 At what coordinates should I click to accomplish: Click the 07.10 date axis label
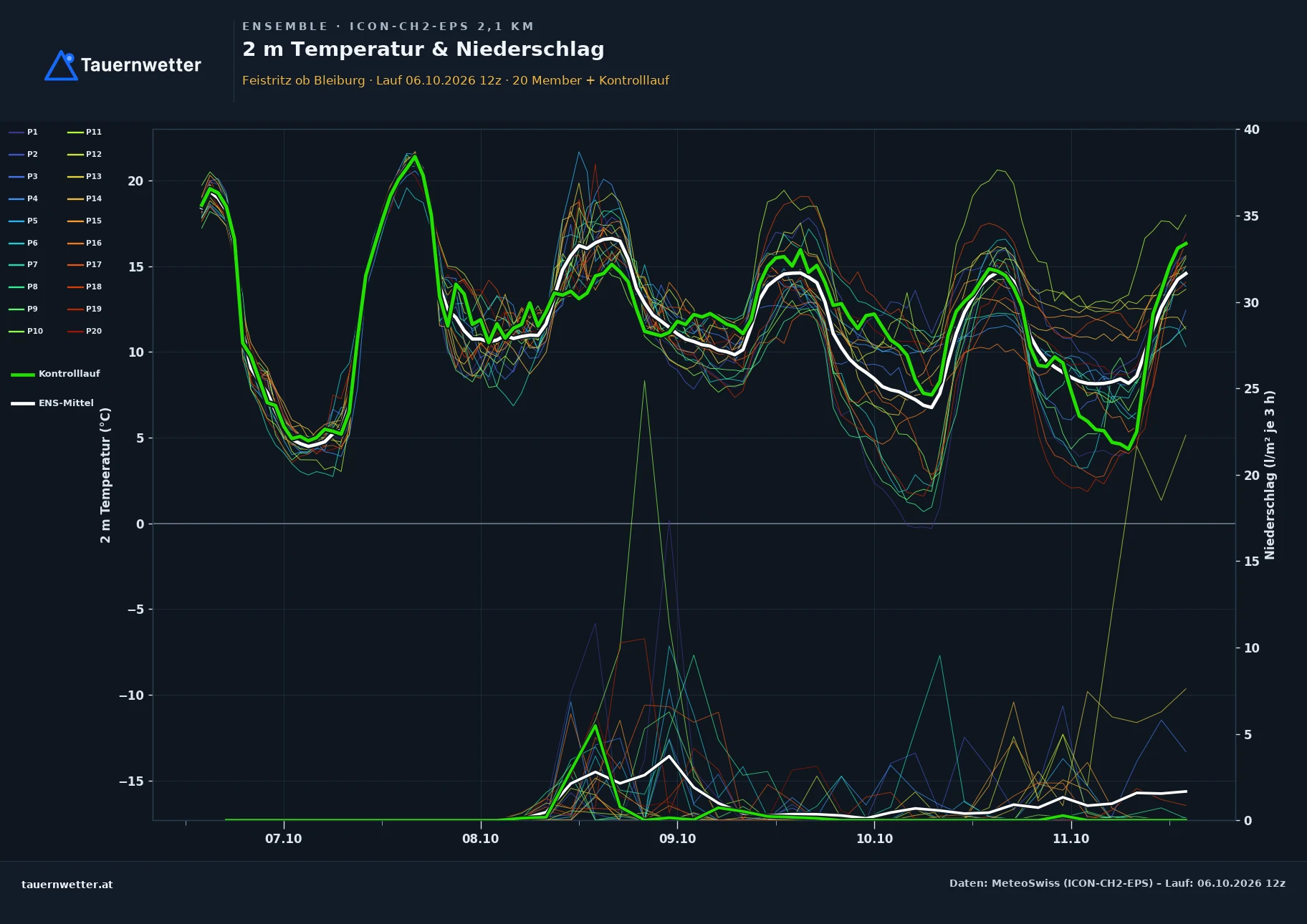tap(284, 839)
